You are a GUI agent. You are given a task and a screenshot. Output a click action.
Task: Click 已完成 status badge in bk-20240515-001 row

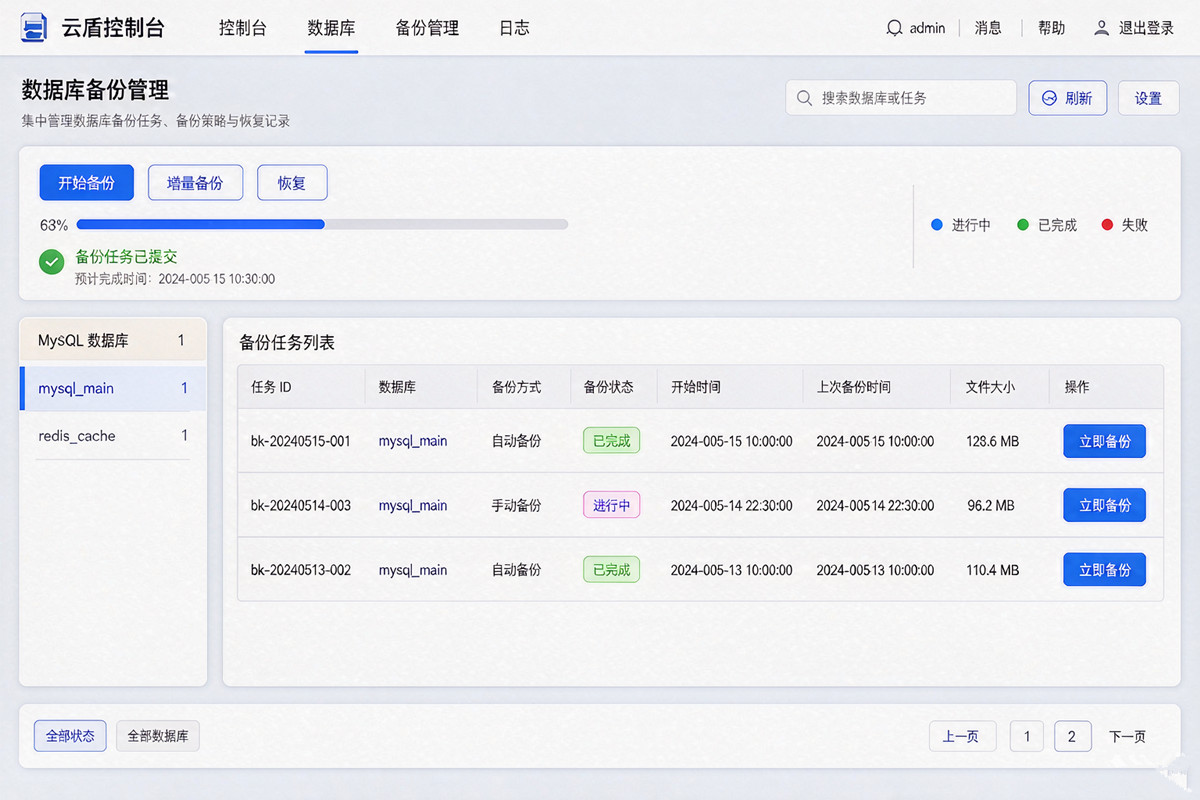611,441
